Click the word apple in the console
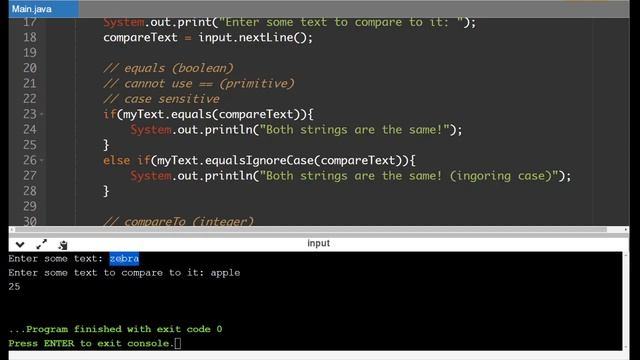This screenshot has height=360, width=640. tap(225, 273)
